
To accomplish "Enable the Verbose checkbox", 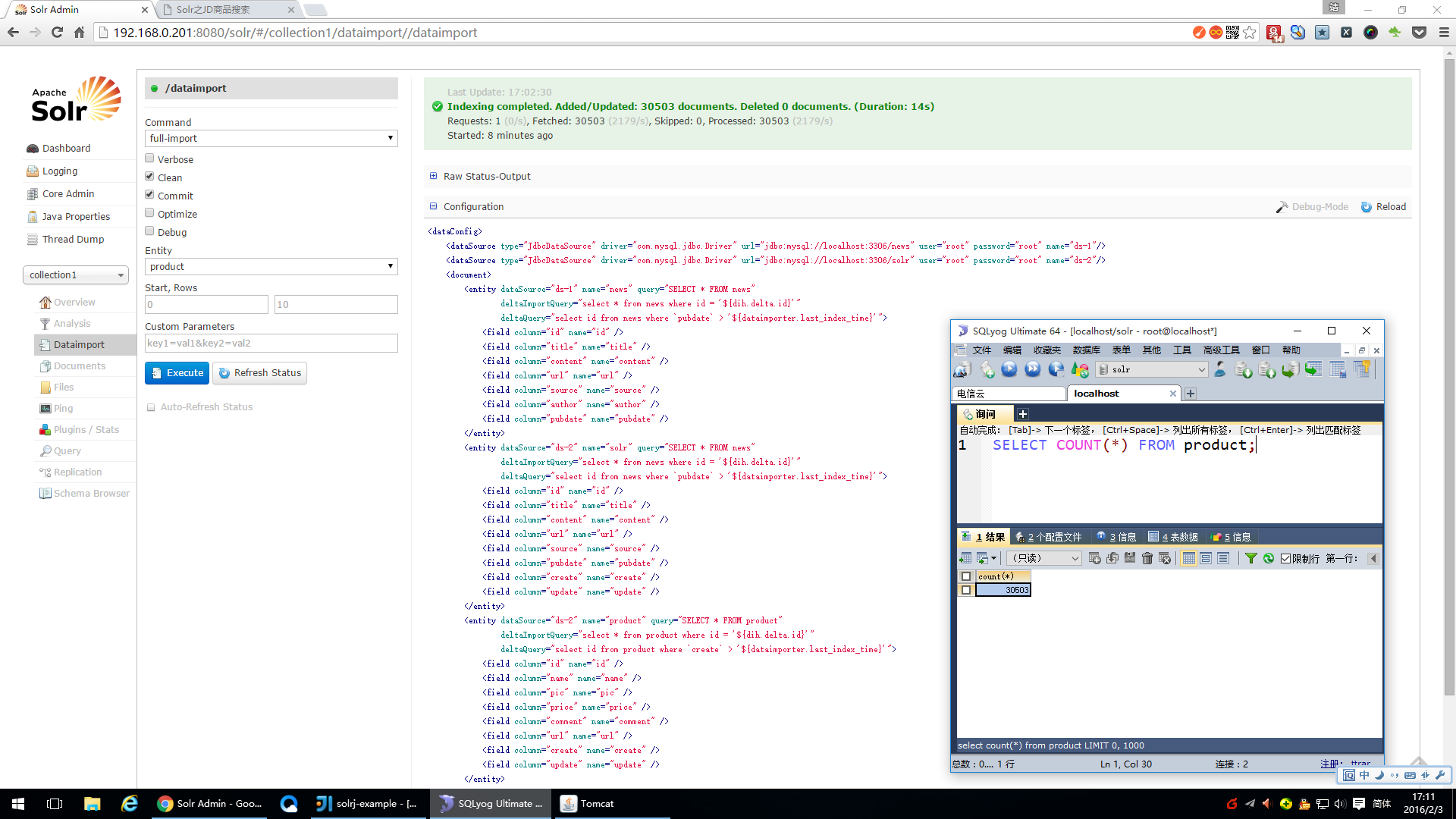I will (149, 158).
